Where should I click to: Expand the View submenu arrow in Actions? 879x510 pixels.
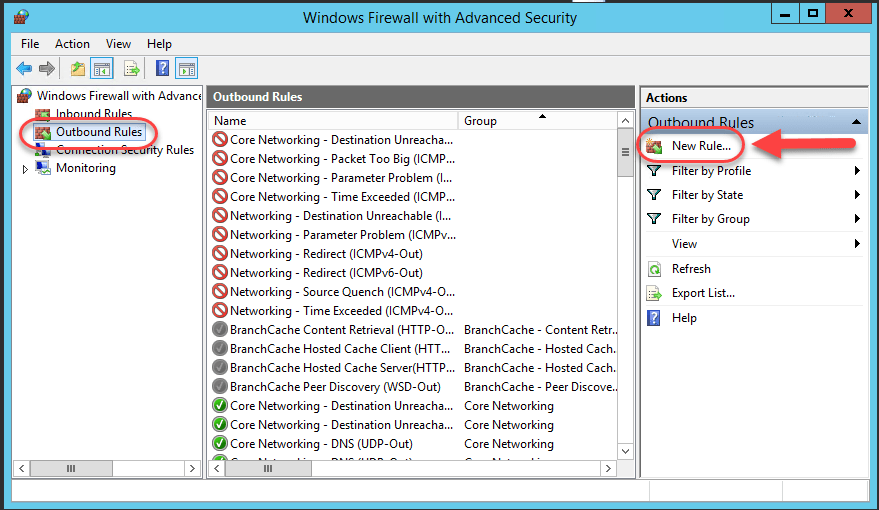click(x=857, y=244)
